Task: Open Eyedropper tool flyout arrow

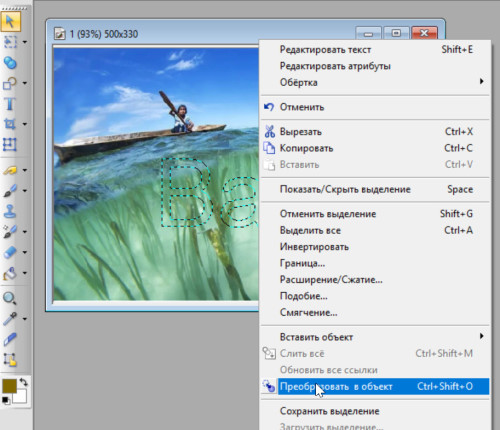Action: click(x=25, y=319)
